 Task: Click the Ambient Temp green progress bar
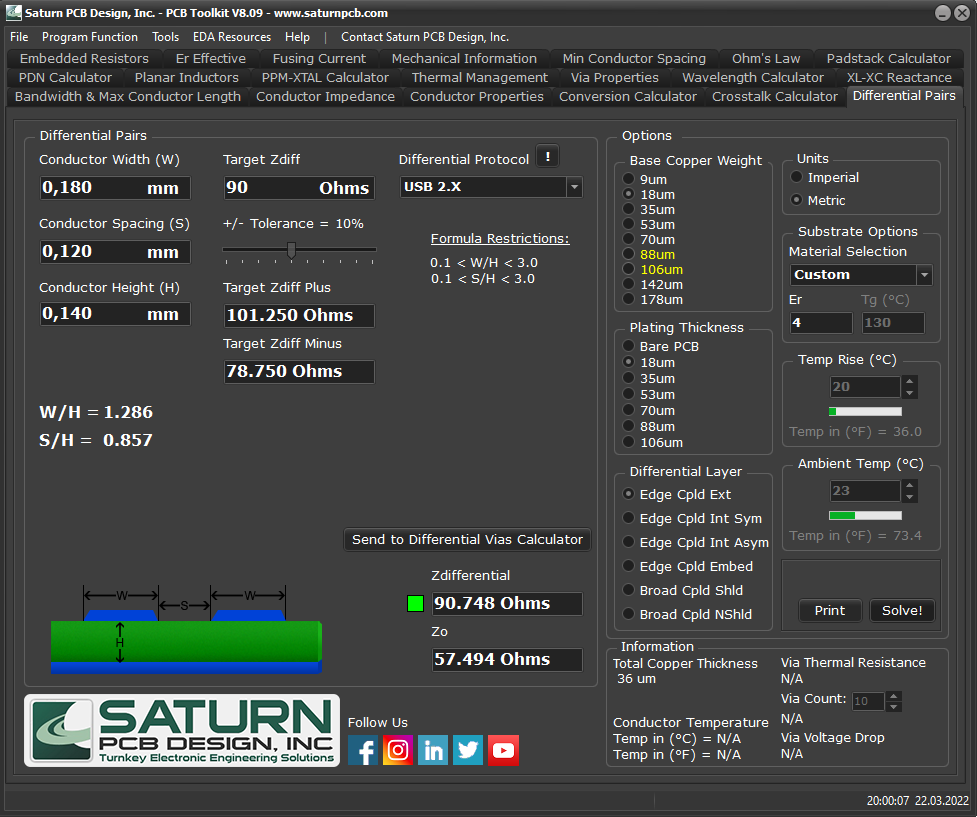[x=865, y=515]
